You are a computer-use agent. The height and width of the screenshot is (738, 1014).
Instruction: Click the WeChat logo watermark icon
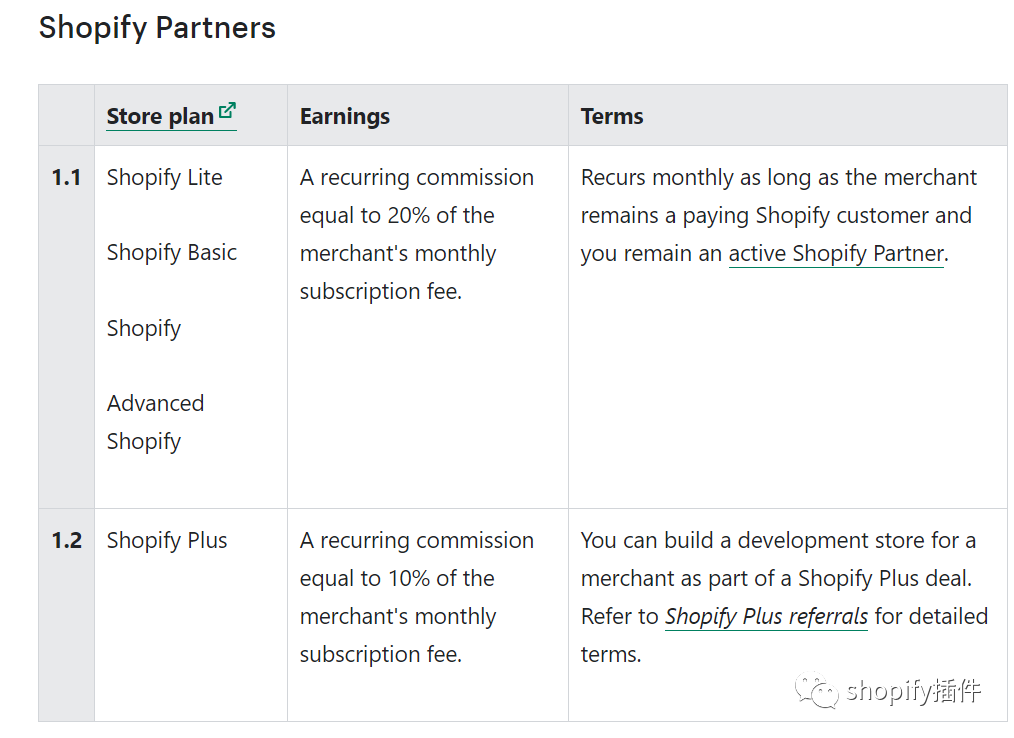pyautogui.click(x=816, y=690)
